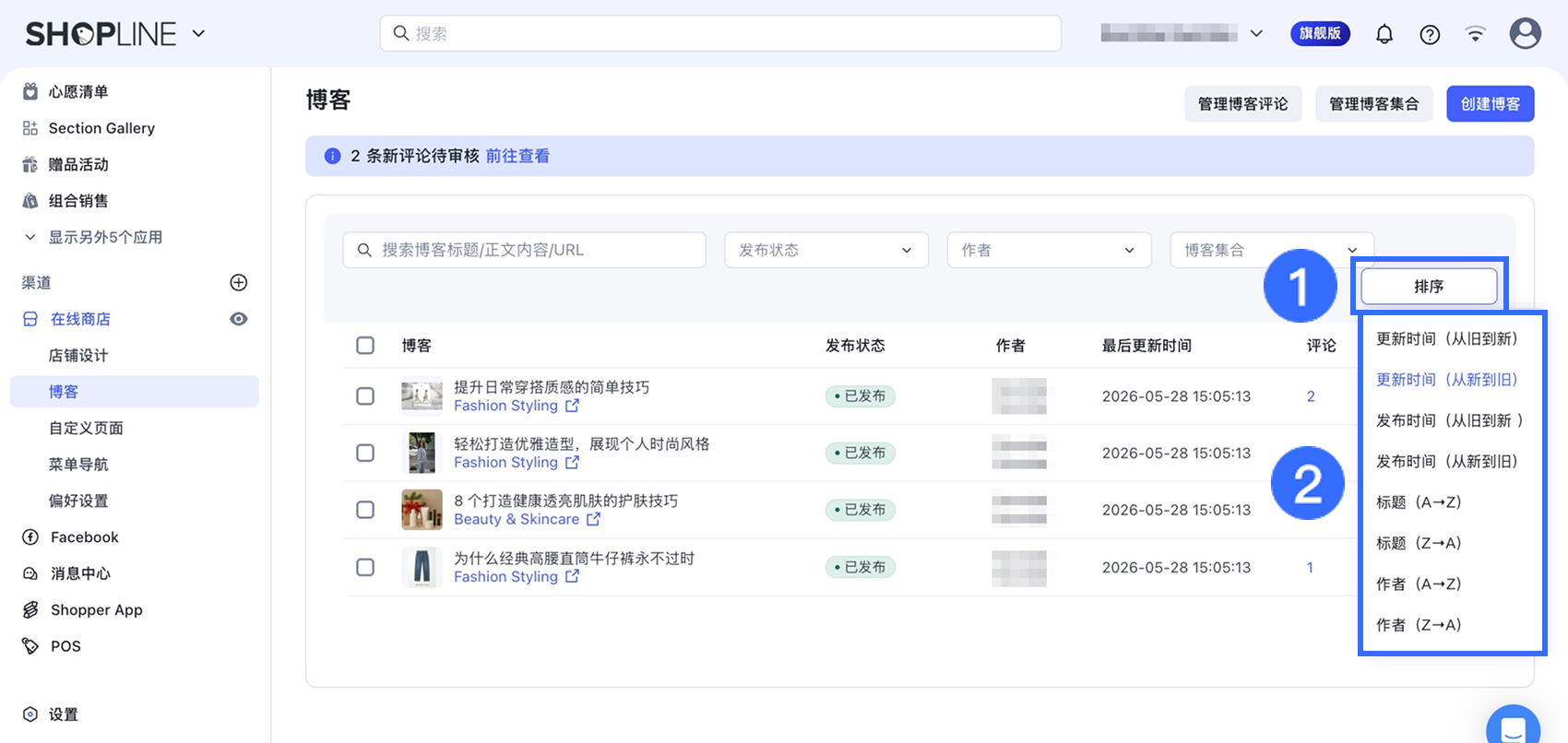Click the chat support bubble icon
Image resolution: width=1568 pixels, height=743 pixels.
pos(1514,728)
